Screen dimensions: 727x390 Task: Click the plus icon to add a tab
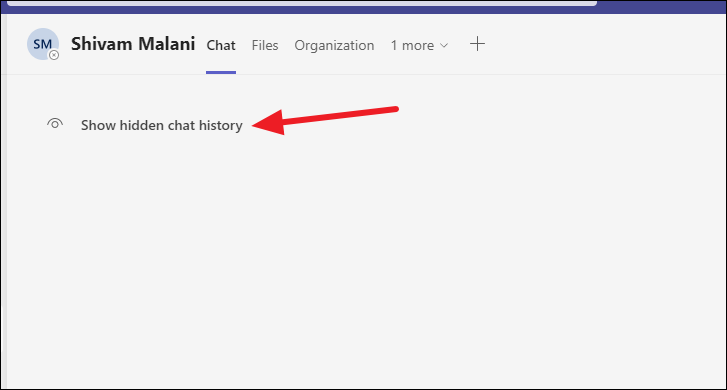(477, 44)
